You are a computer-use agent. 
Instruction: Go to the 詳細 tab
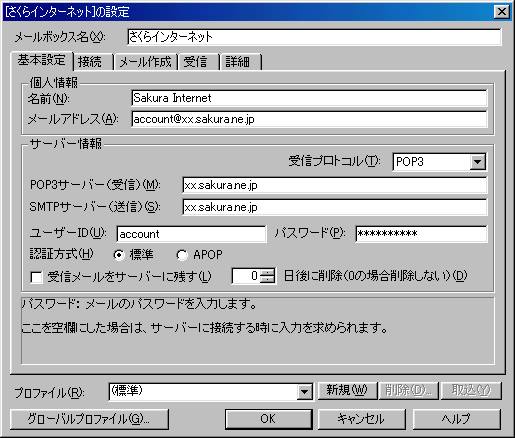pos(240,62)
